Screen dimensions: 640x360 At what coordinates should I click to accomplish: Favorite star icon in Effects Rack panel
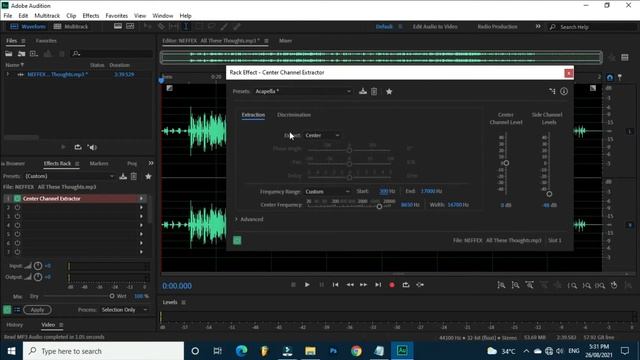148,176
